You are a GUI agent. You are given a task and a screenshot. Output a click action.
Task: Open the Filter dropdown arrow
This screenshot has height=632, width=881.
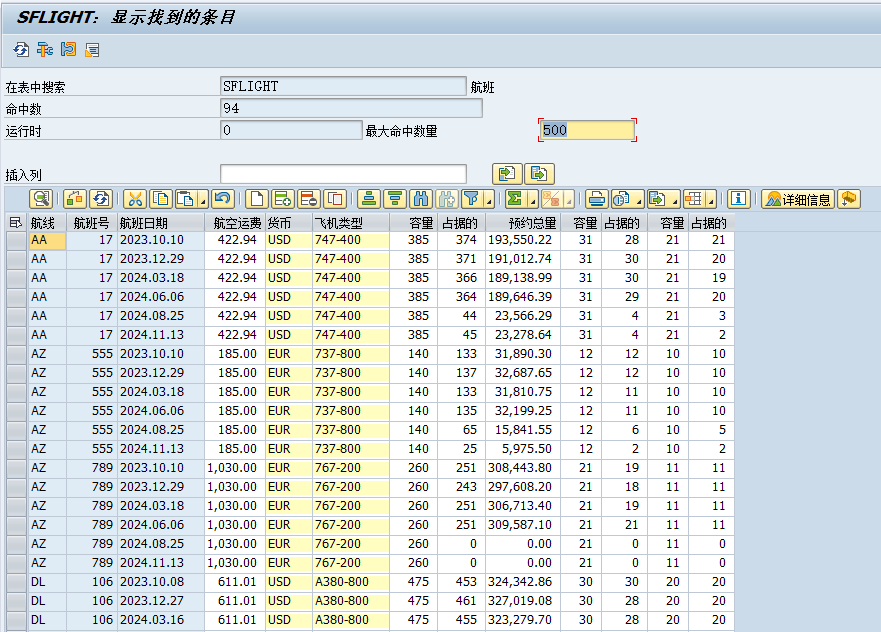pos(490,201)
